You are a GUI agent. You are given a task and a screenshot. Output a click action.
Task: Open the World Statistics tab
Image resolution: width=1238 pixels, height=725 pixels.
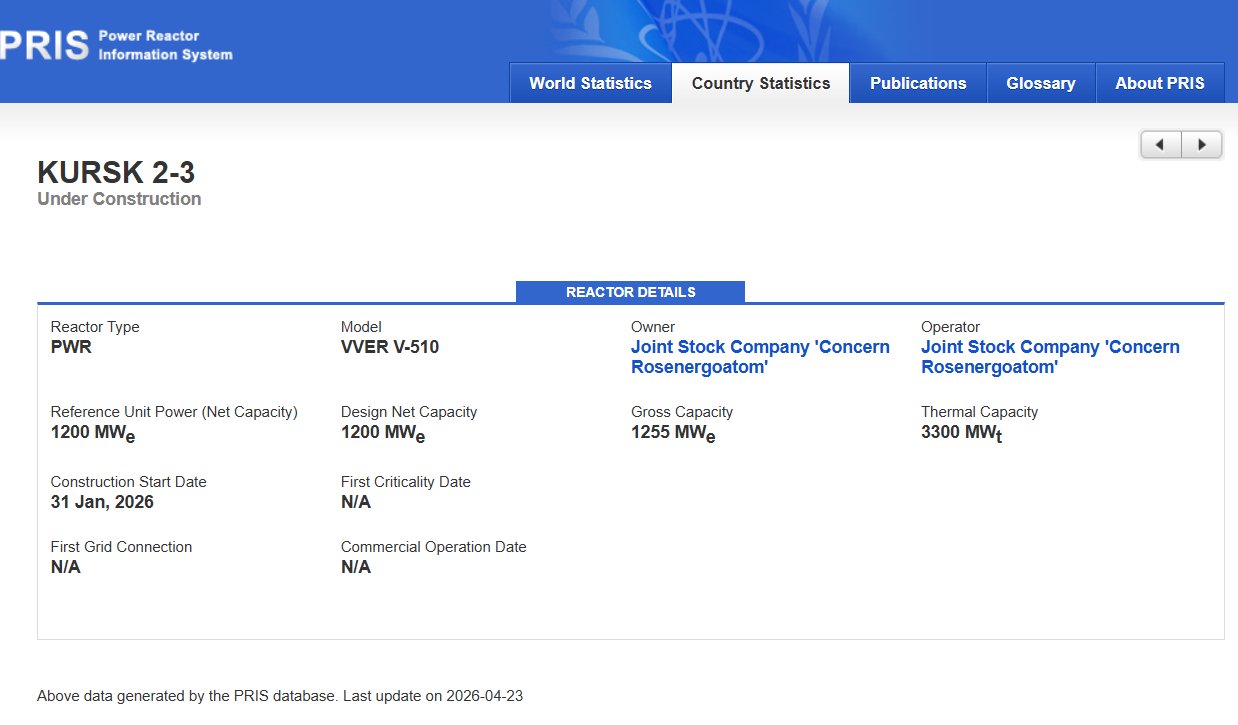pyautogui.click(x=590, y=83)
